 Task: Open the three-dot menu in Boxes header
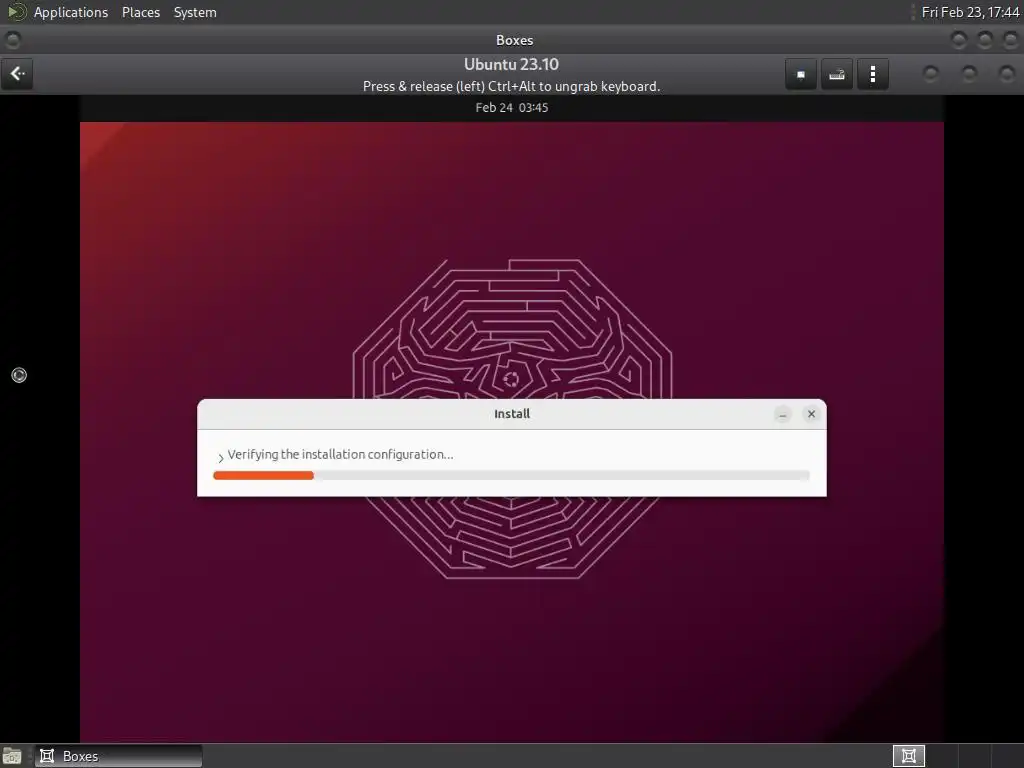872,74
